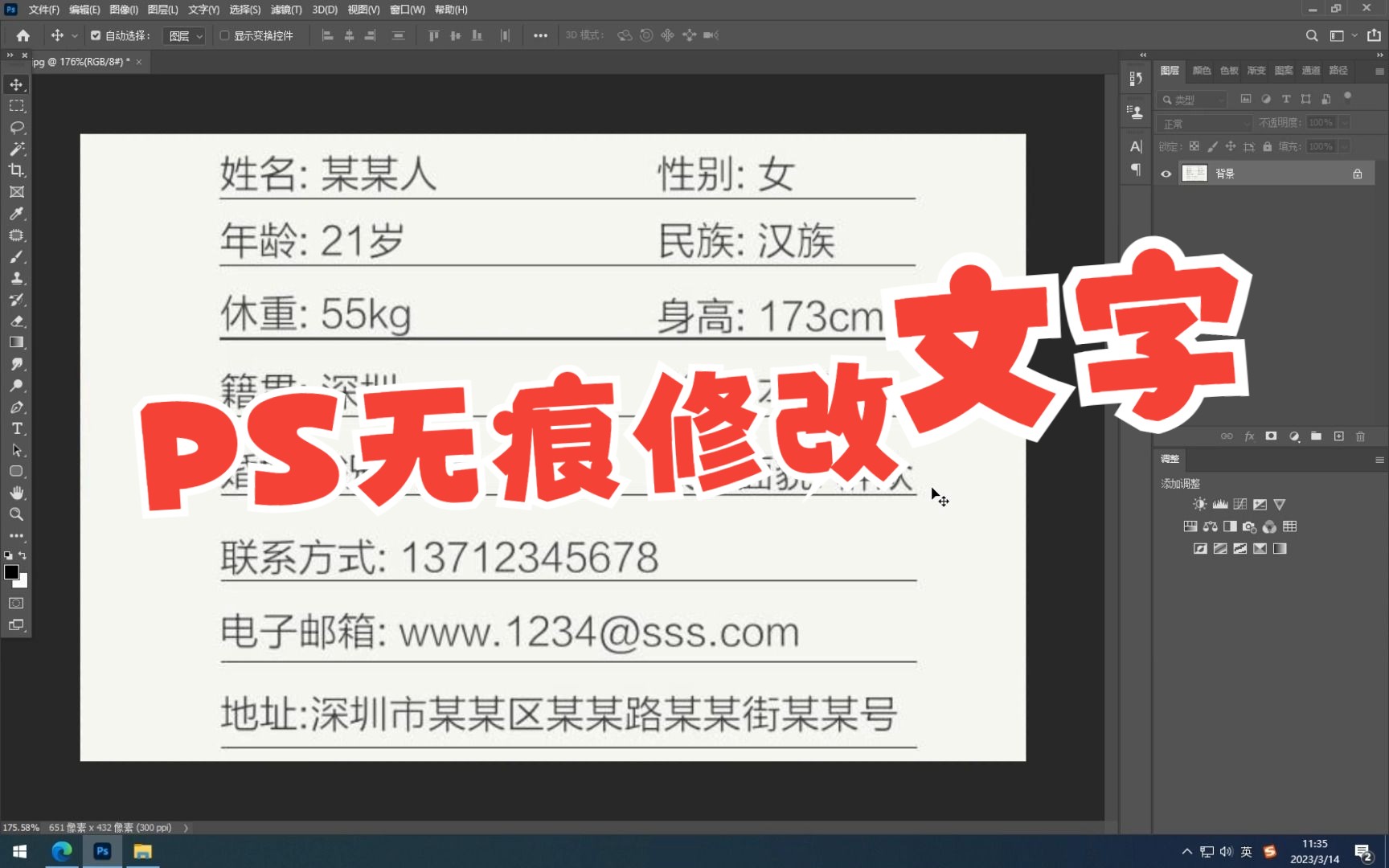Select the Path Selection tool
Viewport: 1389px width, 868px height.
[16, 450]
